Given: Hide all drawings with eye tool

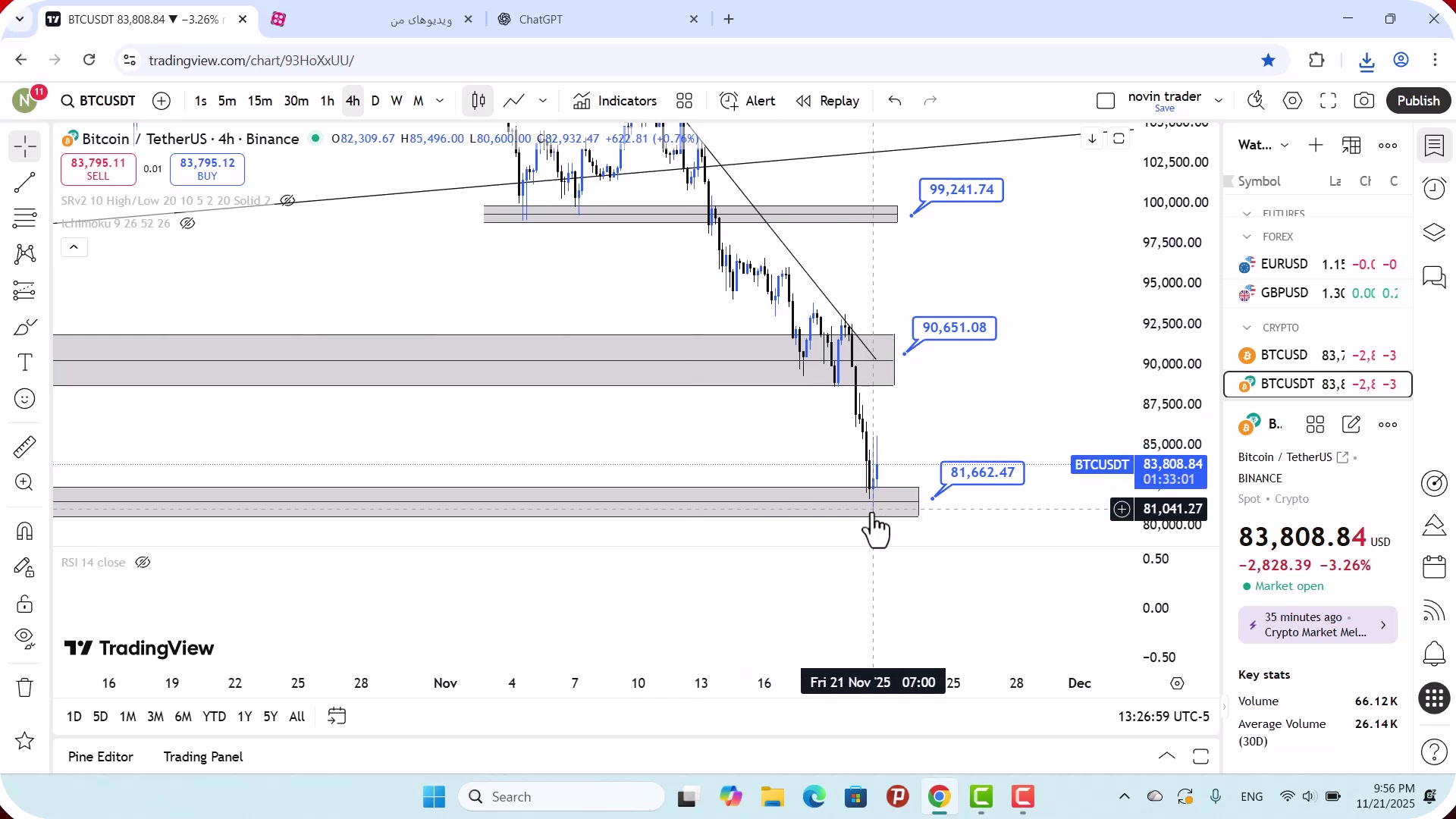Looking at the screenshot, I should tap(25, 639).
